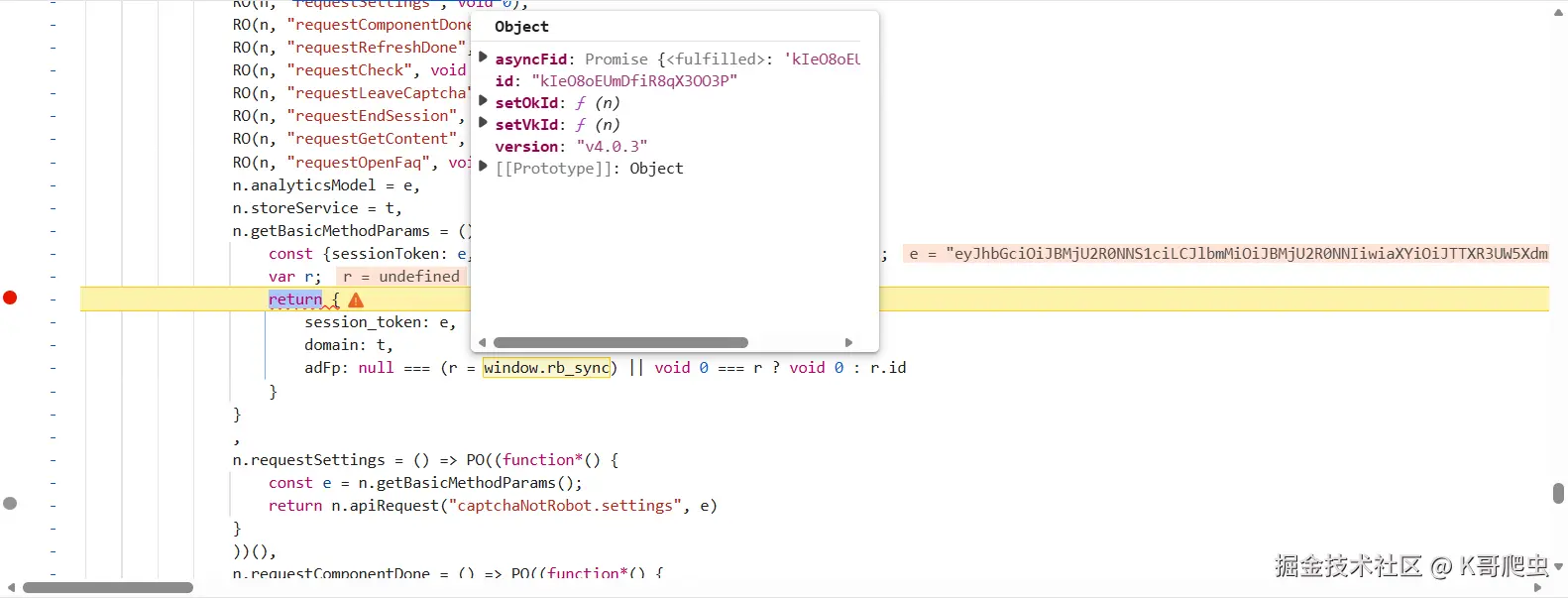Remove the red breakpoint beside return line
1568x598 pixels.
10,298
